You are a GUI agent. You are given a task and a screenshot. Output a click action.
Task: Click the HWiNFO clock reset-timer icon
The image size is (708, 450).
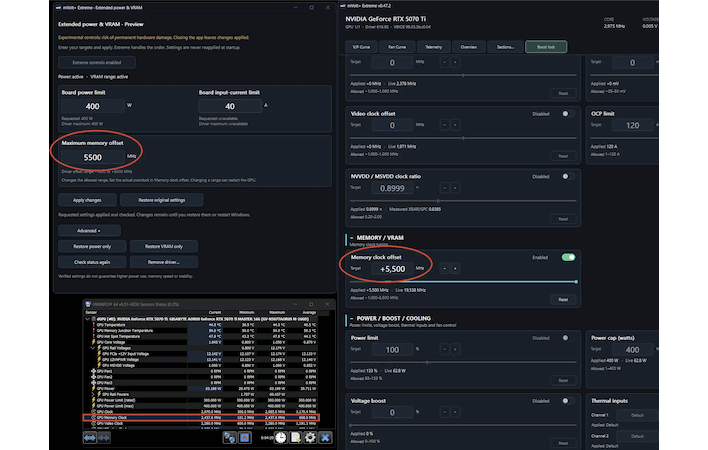tap(281, 437)
